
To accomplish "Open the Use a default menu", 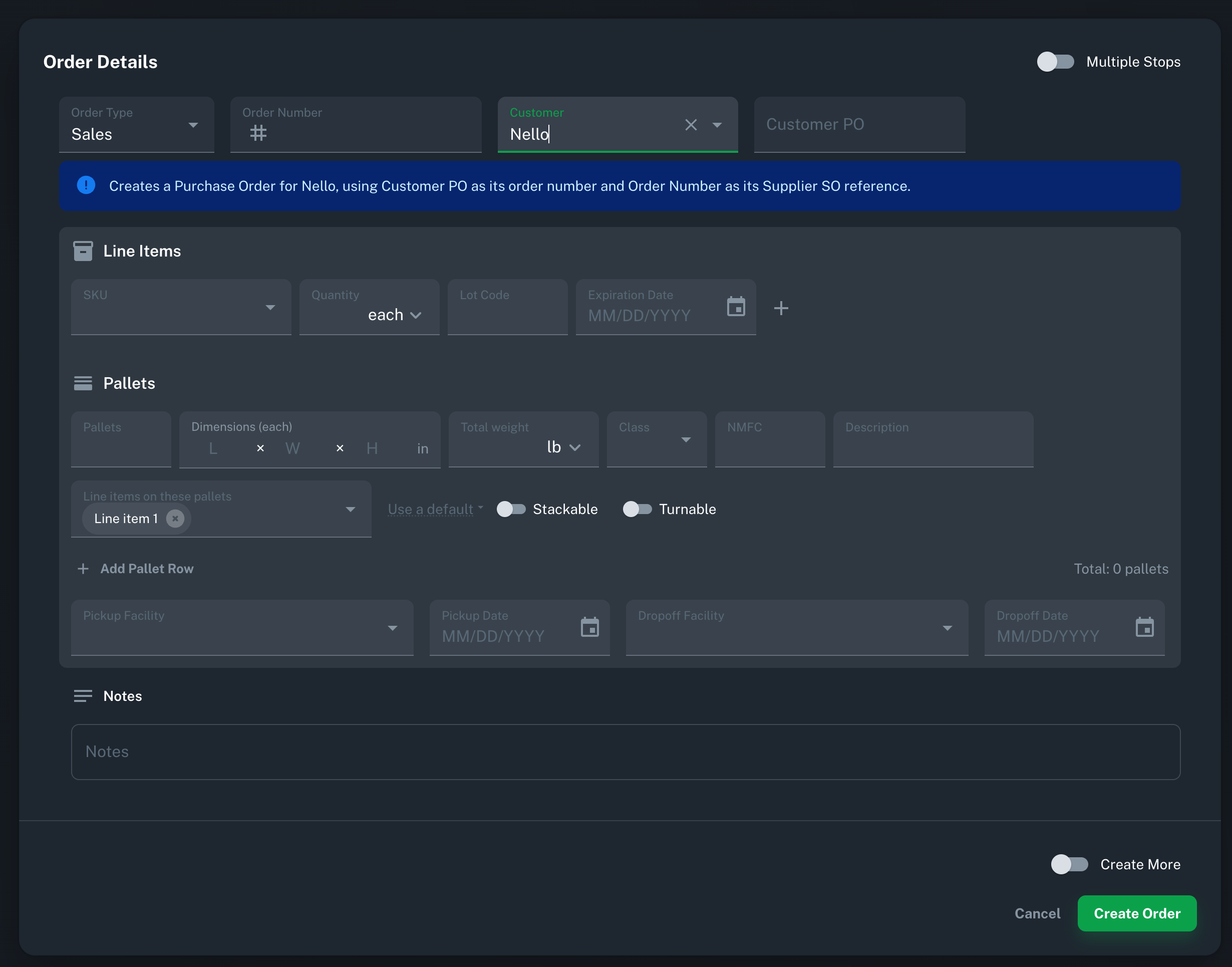I will [435, 509].
